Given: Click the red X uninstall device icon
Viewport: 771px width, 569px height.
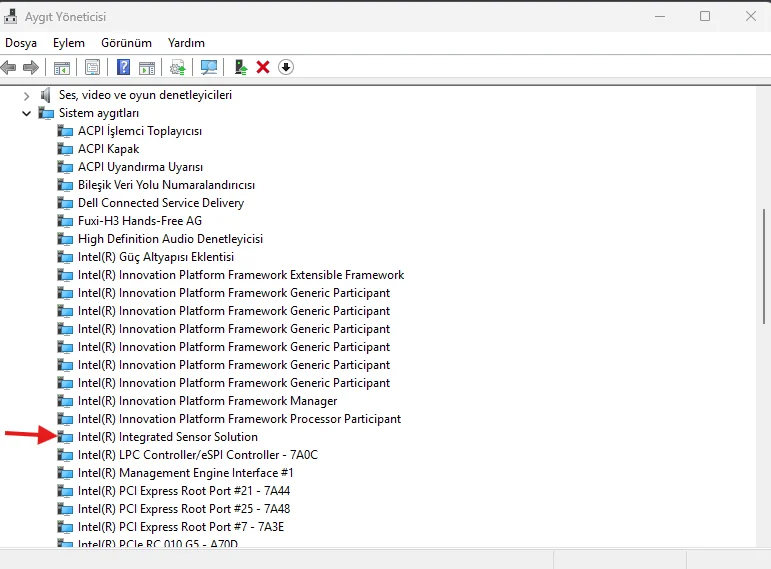Looking at the screenshot, I should 263,67.
